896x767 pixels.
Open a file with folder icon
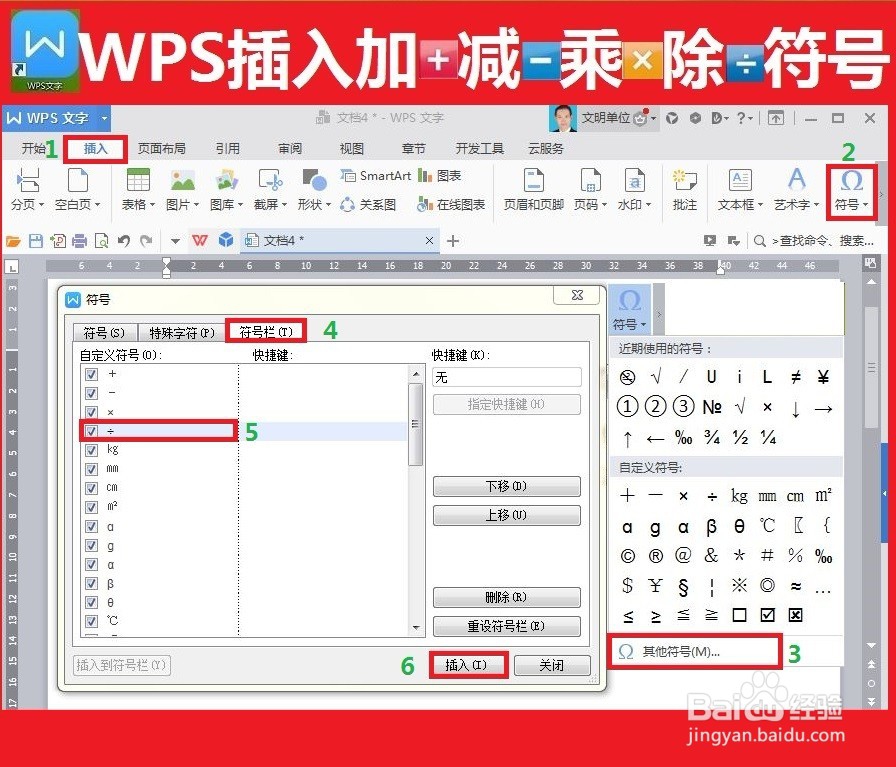click(x=13, y=241)
